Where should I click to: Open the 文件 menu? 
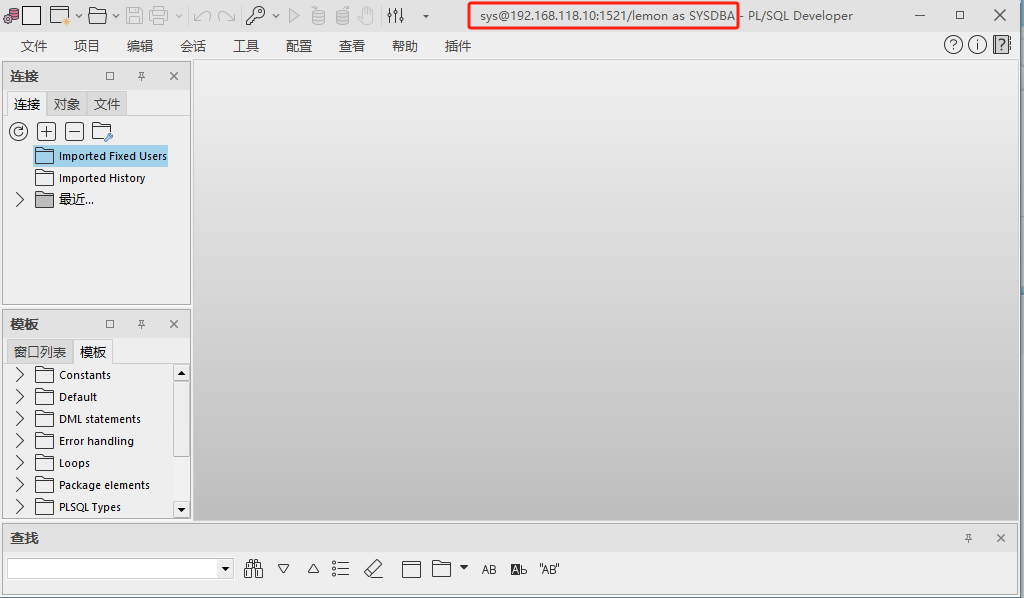tap(34, 46)
